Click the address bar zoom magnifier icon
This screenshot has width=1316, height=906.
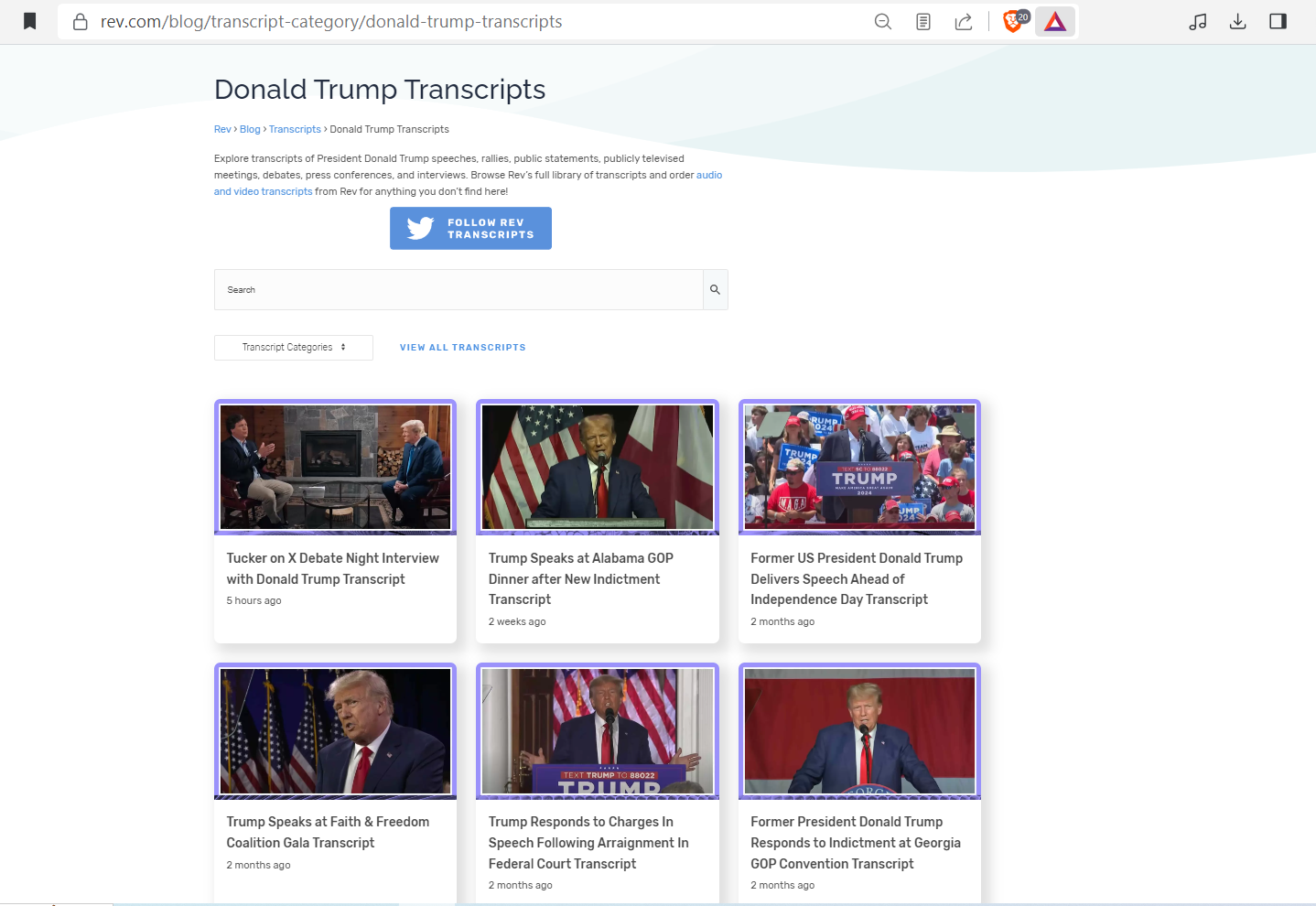coord(883,21)
